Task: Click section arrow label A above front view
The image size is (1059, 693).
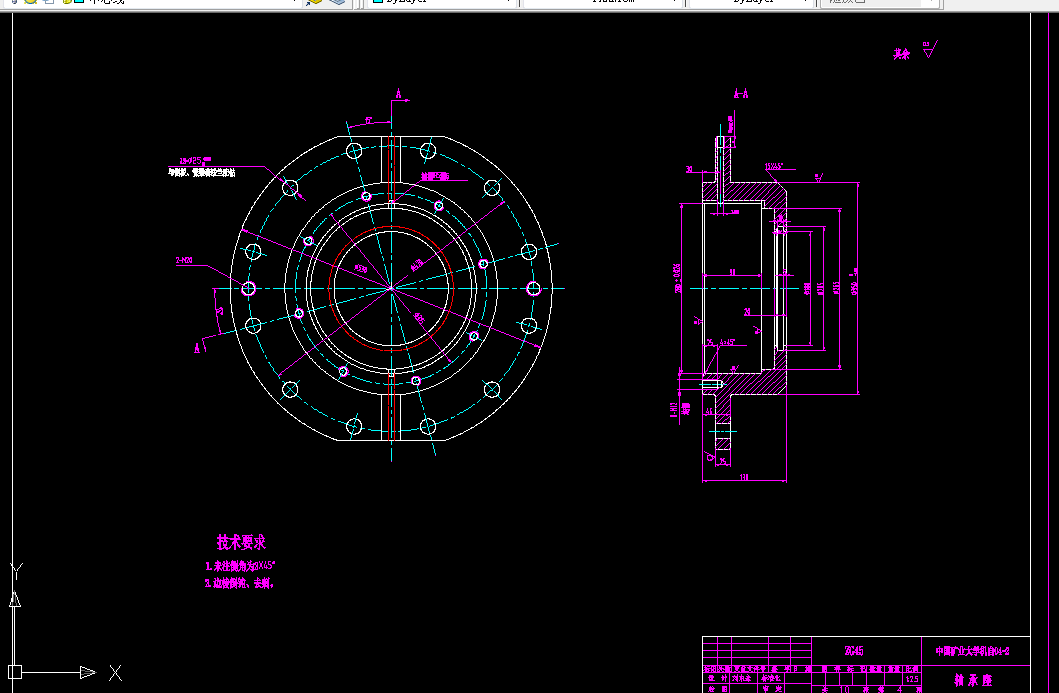Action: [399, 95]
